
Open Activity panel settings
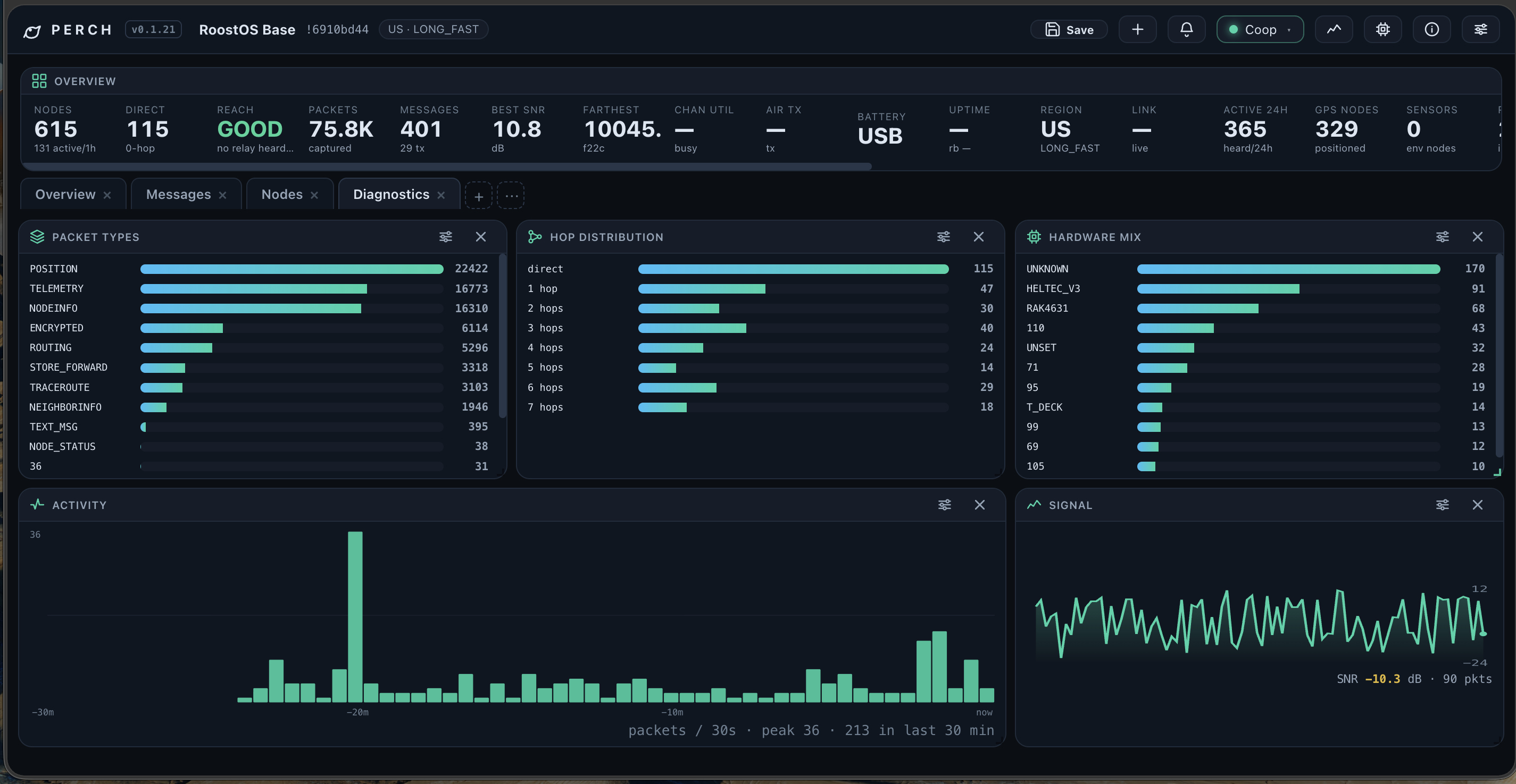(x=945, y=504)
